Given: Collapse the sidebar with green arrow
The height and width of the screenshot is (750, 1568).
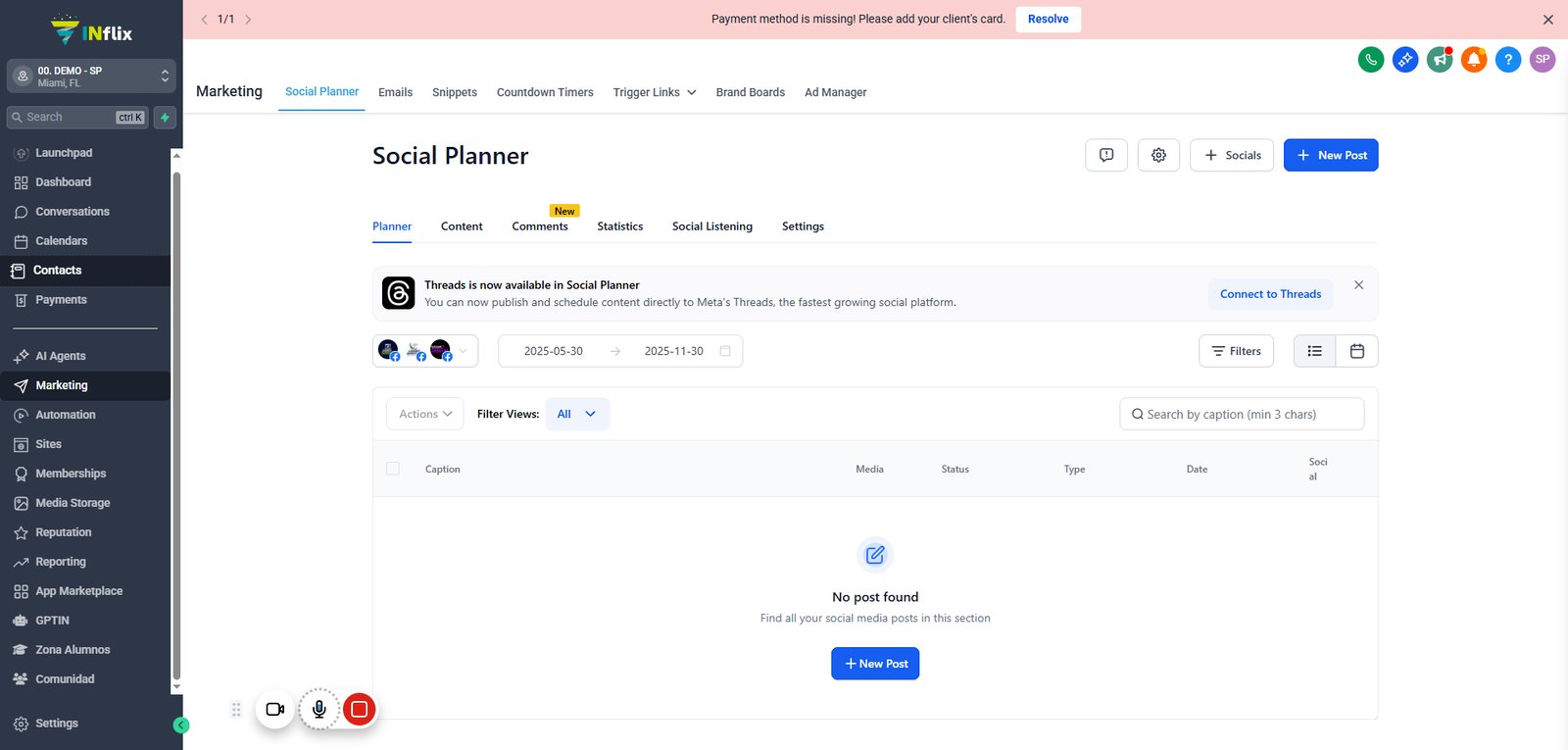Looking at the screenshot, I should [181, 725].
